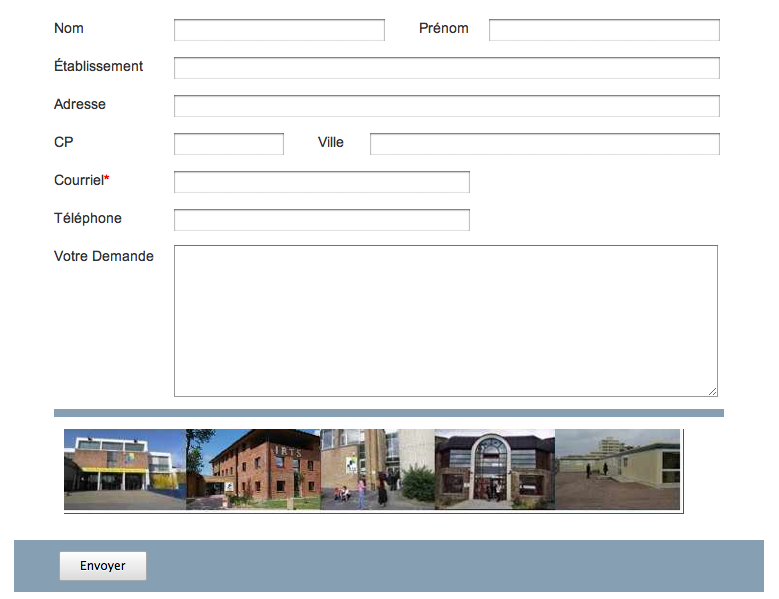This screenshot has height=599, width=779.
Task: Submit the form with Envoyer button
Action: 103,566
